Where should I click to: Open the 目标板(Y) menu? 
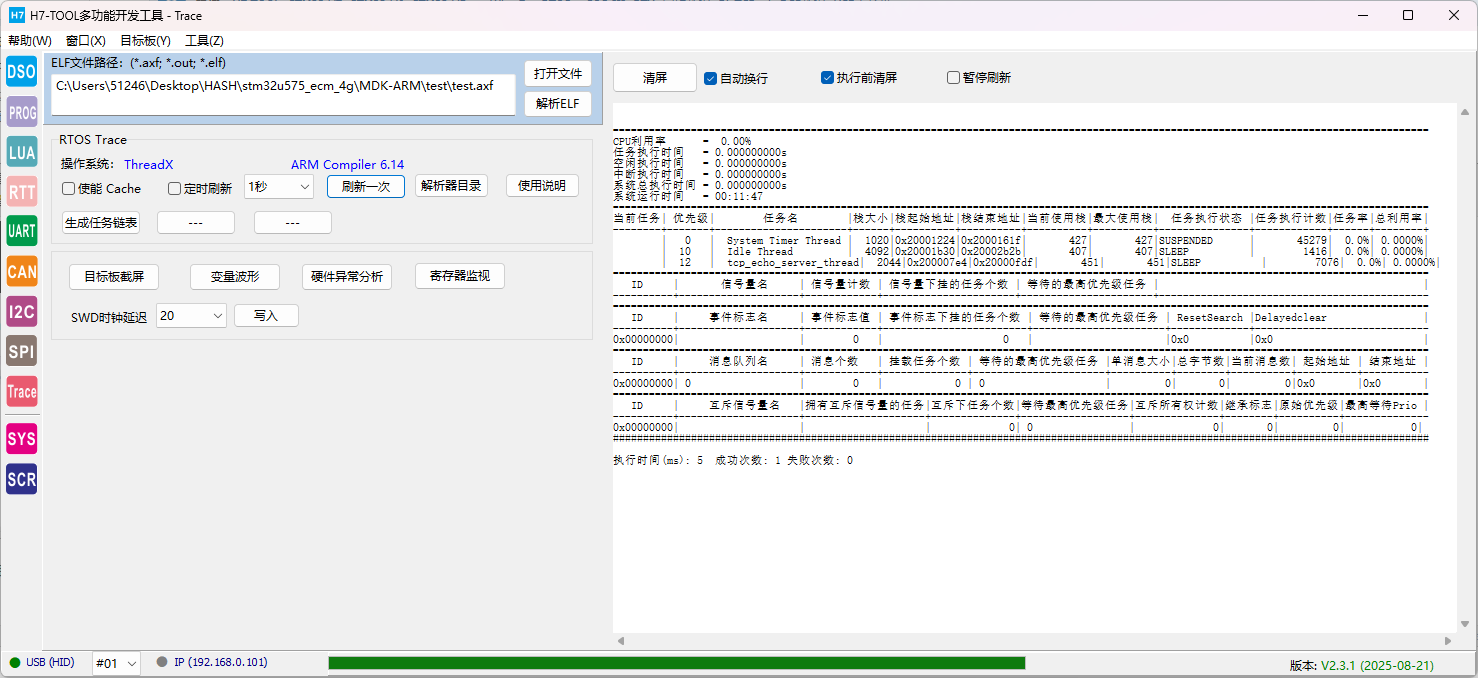(x=145, y=41)
